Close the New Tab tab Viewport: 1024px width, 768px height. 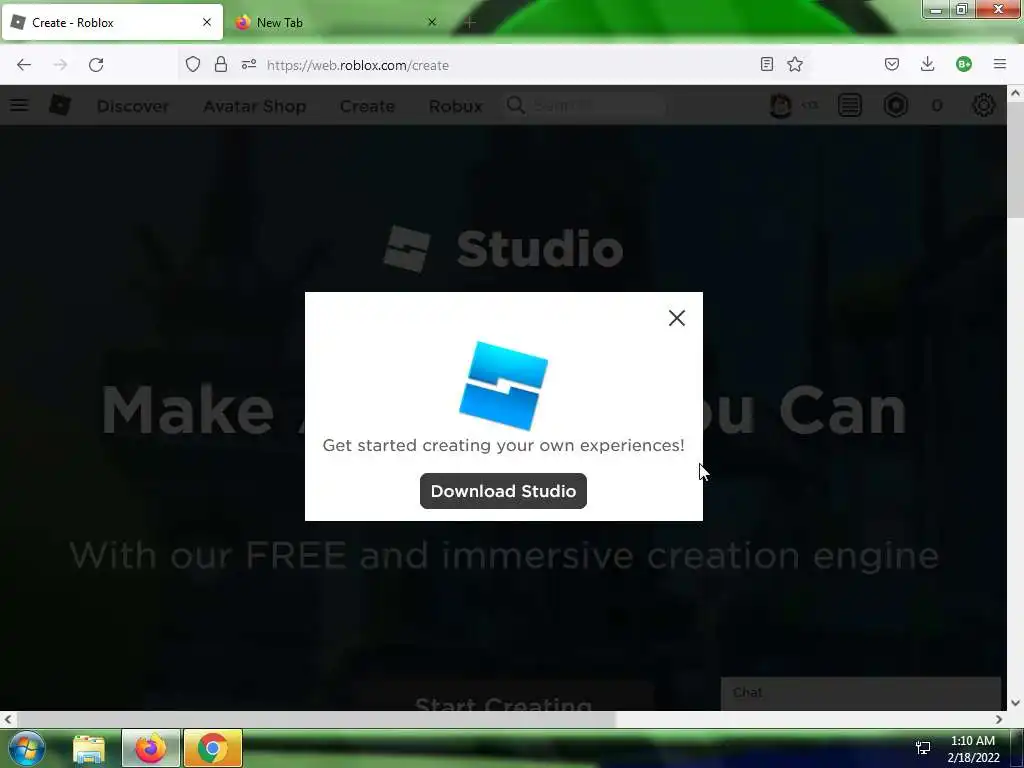click(432, 22)
